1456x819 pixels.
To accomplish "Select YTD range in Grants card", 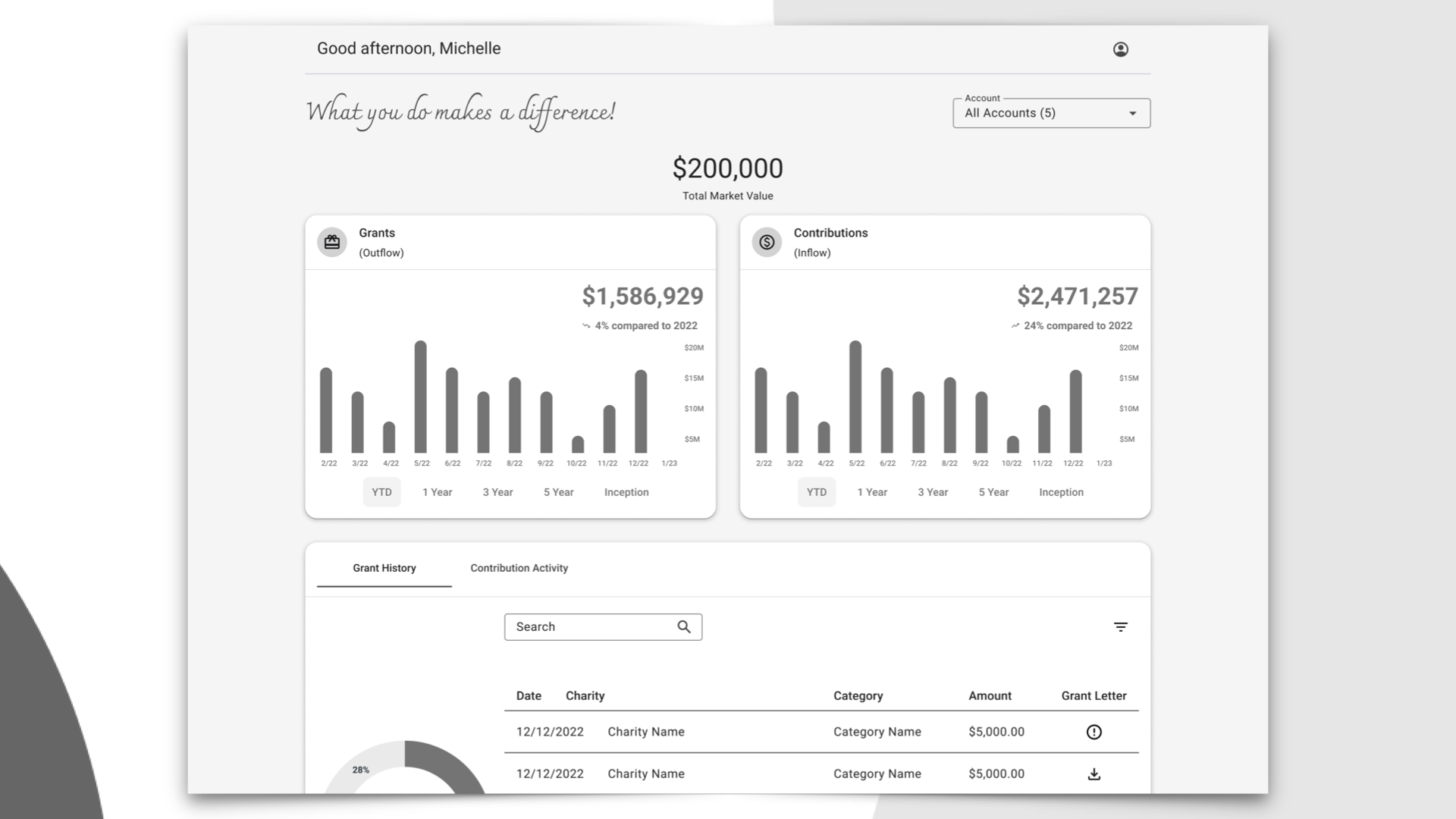I will click(x=381, y=492).
